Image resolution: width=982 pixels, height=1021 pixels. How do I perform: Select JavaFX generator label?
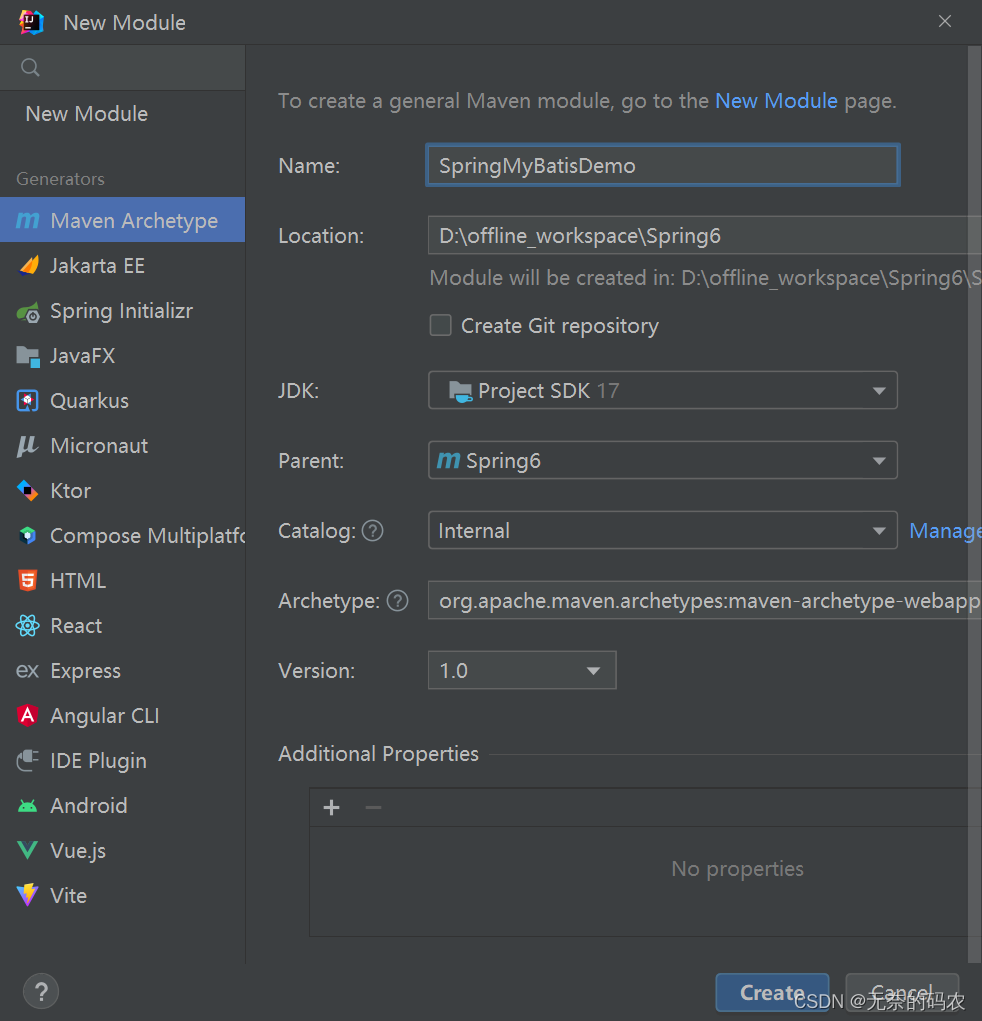click(83, 356)
